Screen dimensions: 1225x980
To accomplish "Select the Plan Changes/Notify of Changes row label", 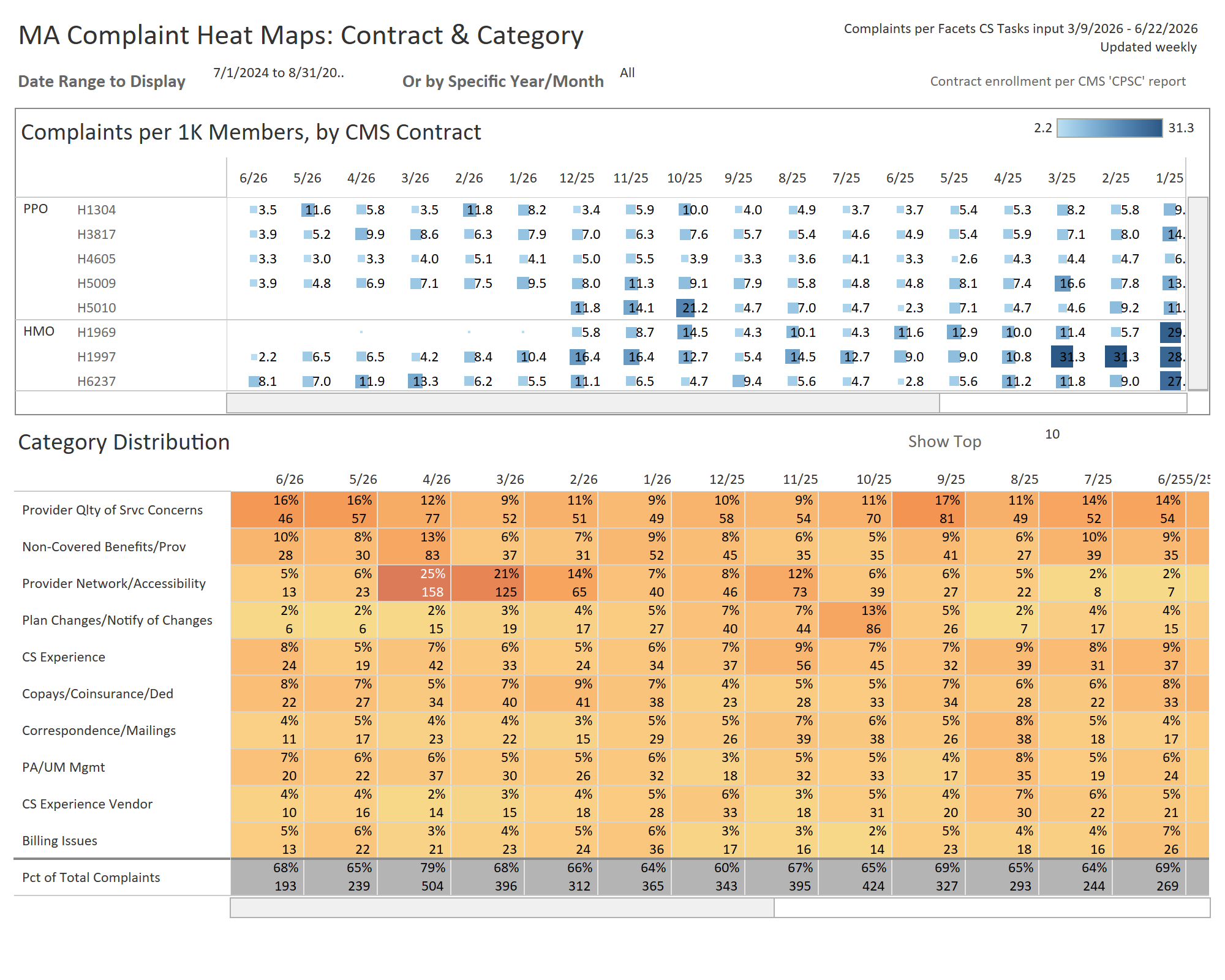I will pos(117,620).
